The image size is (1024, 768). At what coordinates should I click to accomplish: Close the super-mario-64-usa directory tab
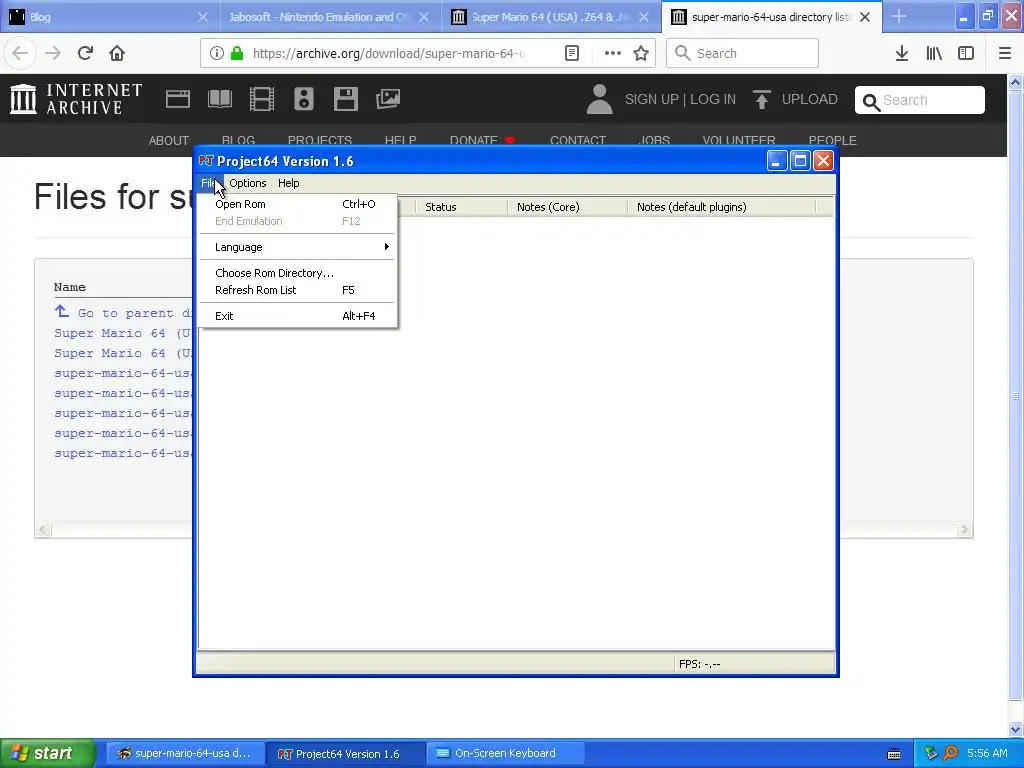865,17
